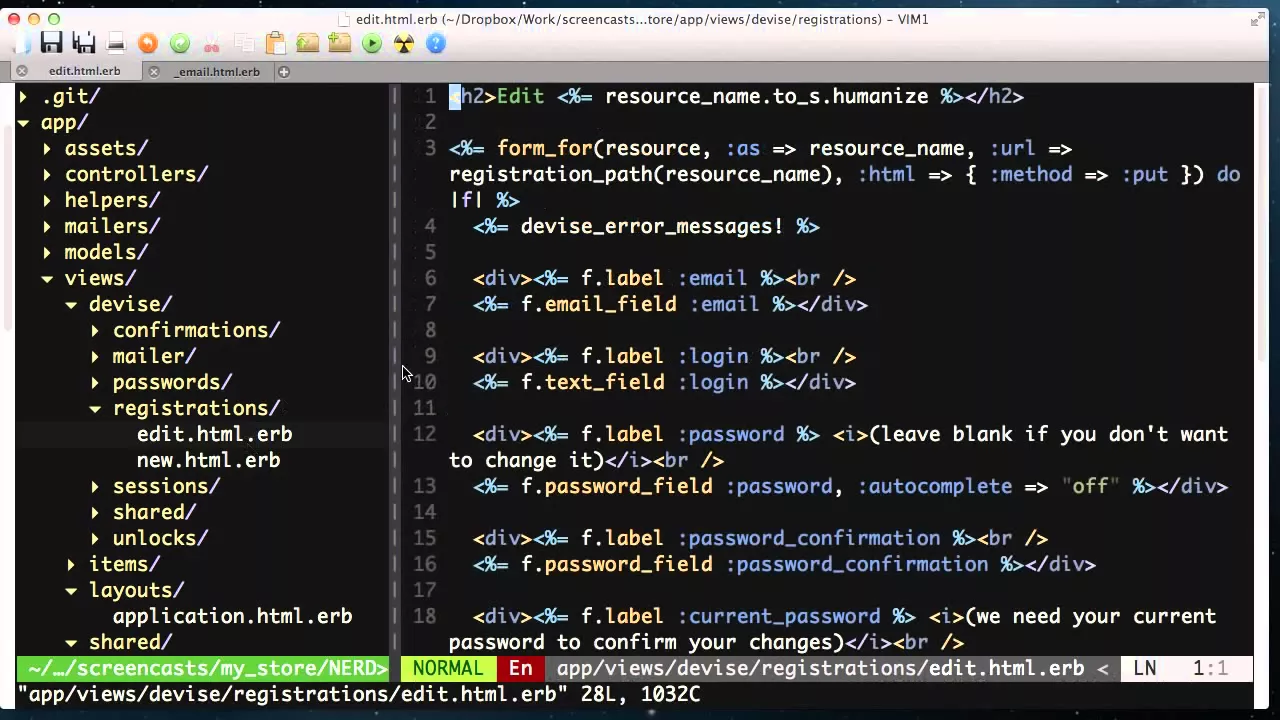Click the Cut scissors icon

(212, 43)
